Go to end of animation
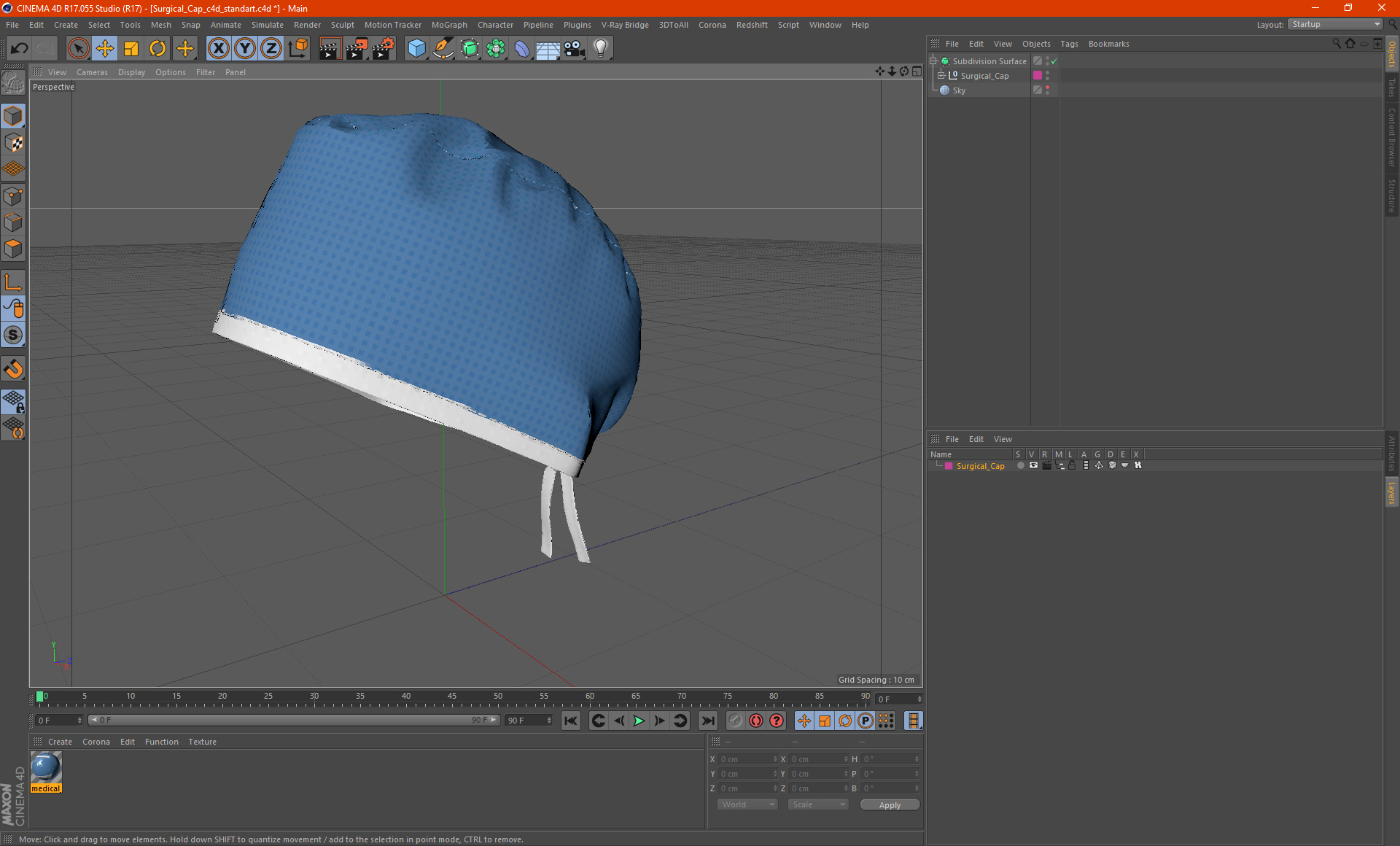This screenshot has width=1400, height=846. (707, 721)
